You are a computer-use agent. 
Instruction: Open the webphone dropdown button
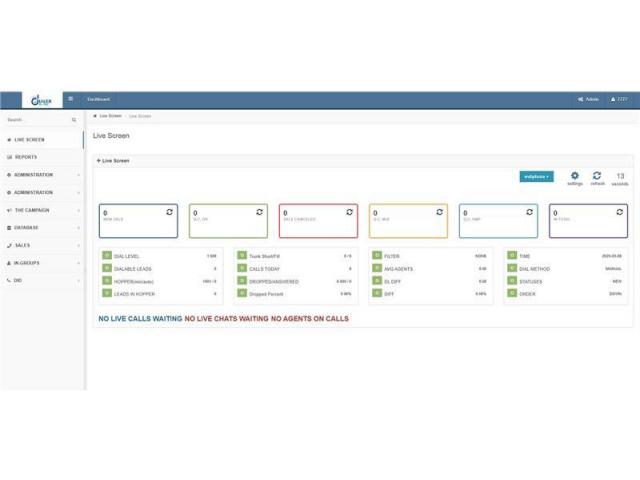click(x=536, y=176)
